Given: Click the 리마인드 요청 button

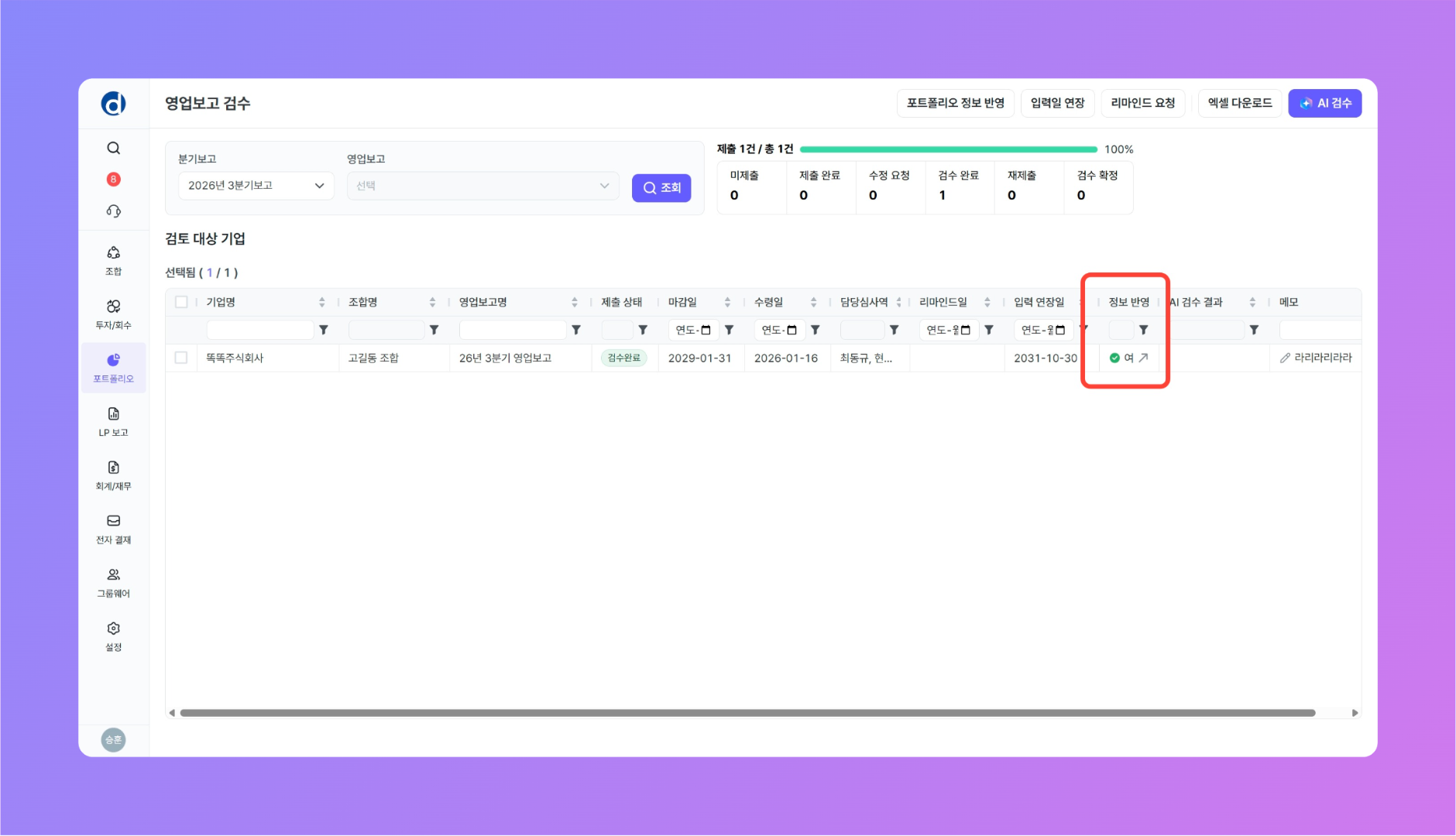Looking at the screenshot, I should click(x=1143, y=103).
